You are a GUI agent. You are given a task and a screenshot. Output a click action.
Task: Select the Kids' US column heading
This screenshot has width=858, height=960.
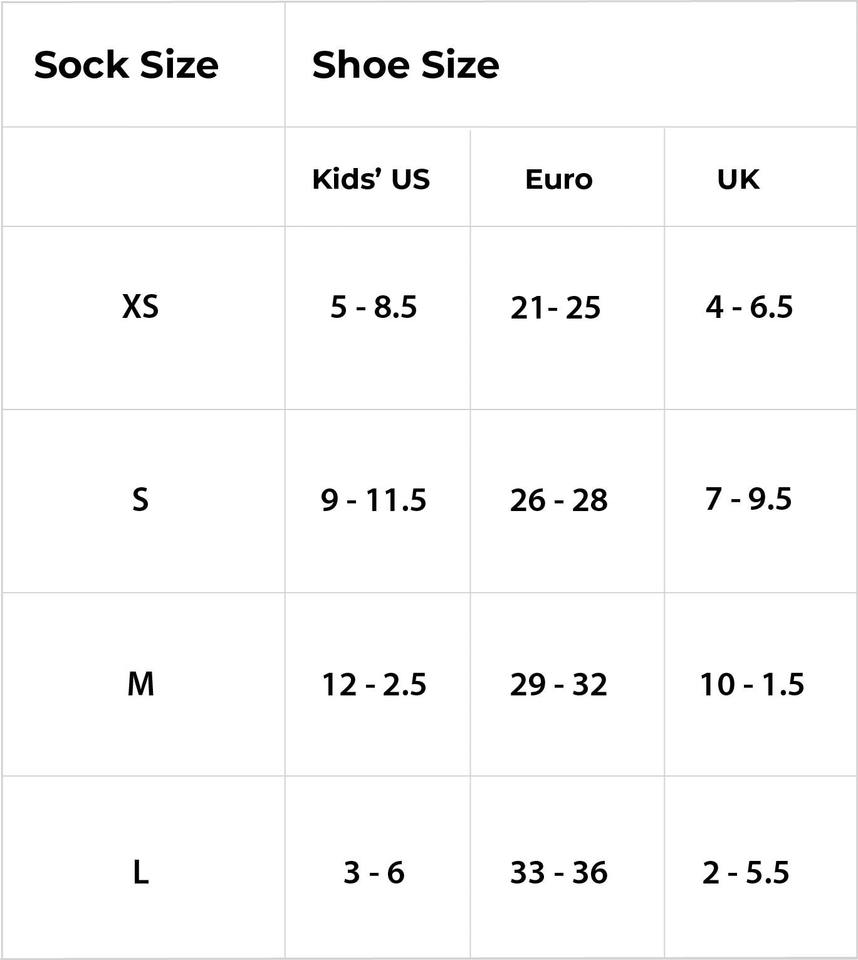pos(371,179)
